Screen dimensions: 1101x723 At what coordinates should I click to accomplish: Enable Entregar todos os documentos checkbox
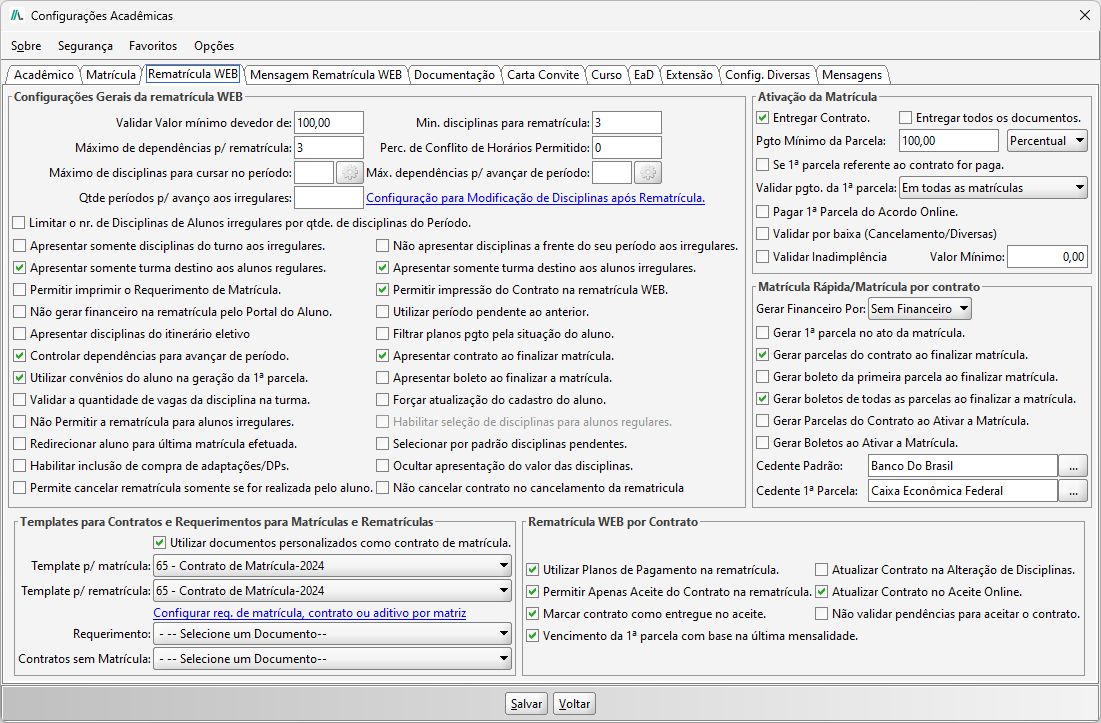click(906, 118)
